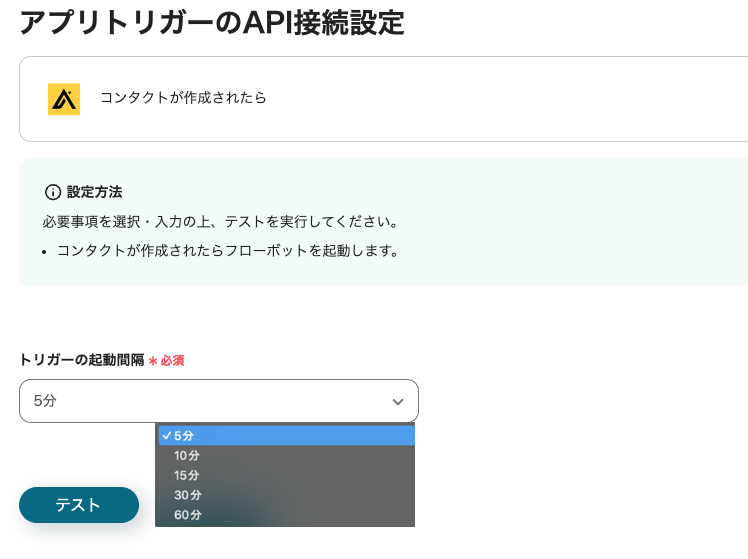Click the アプリトリガーのAPI接続設定 heading
This screenshot has width=748, height=559.
click(212, 22)
